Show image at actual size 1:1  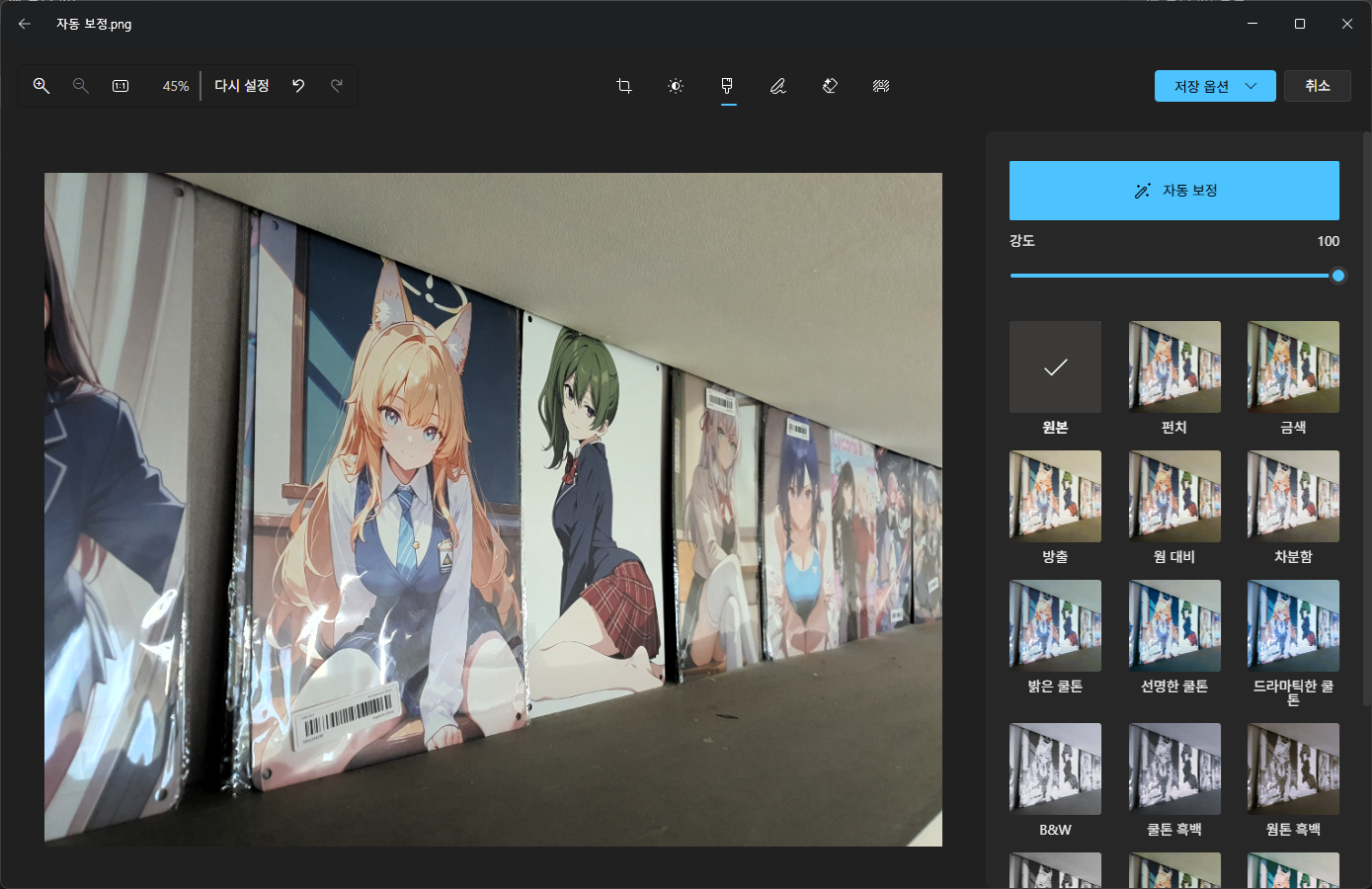pos(121,86)
